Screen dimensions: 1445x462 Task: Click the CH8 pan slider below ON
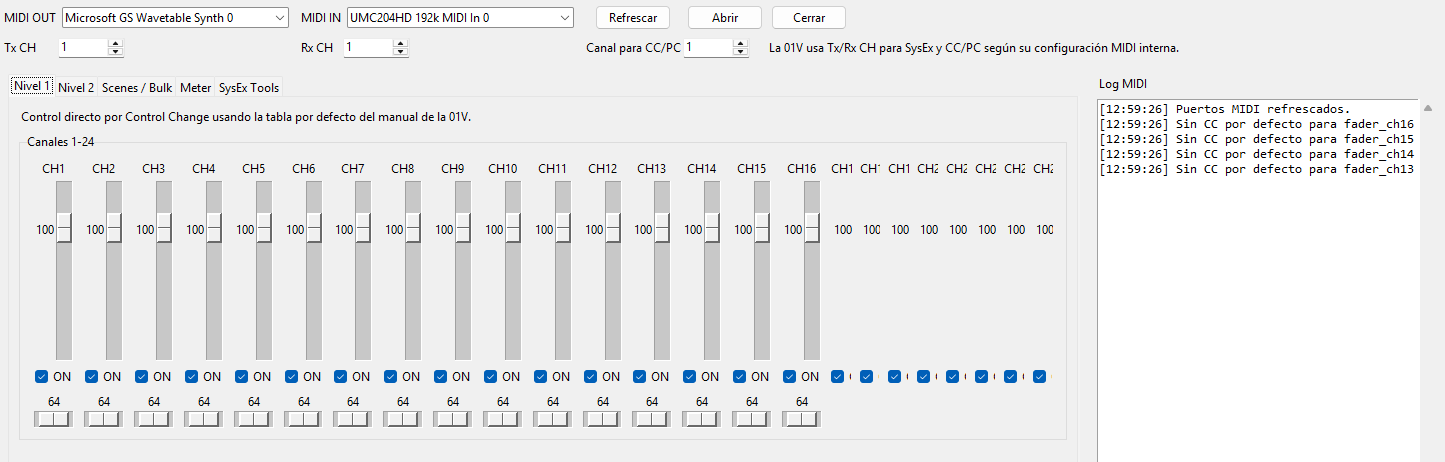click(403, 420)
